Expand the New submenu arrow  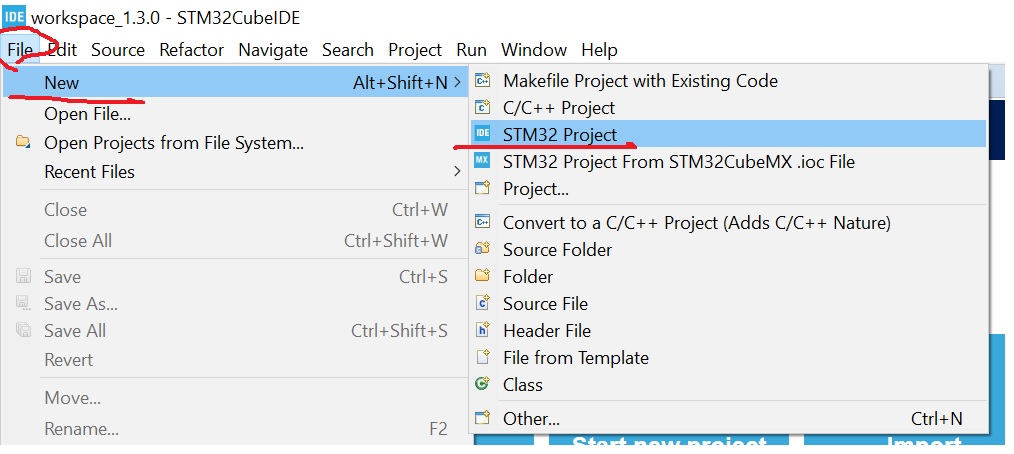[458, 83]
